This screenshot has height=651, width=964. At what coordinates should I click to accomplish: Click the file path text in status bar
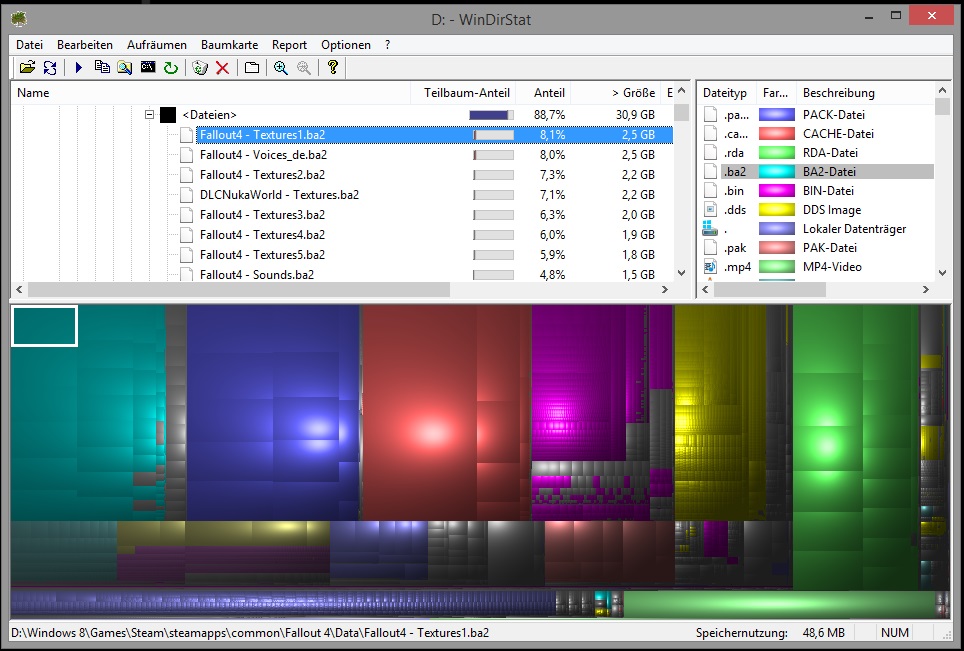(250, 633)
